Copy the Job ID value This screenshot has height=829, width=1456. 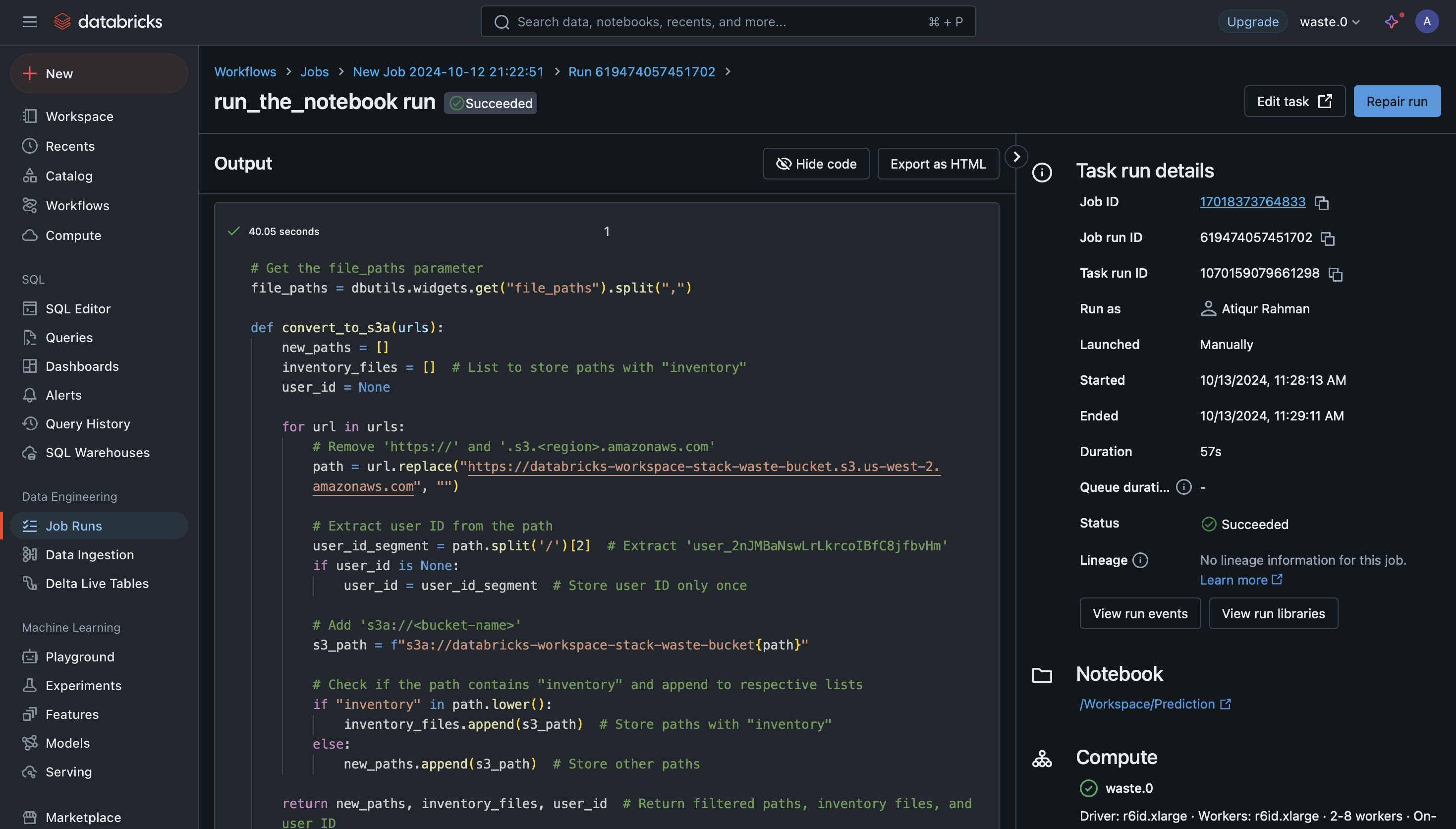coord(1321,203)
